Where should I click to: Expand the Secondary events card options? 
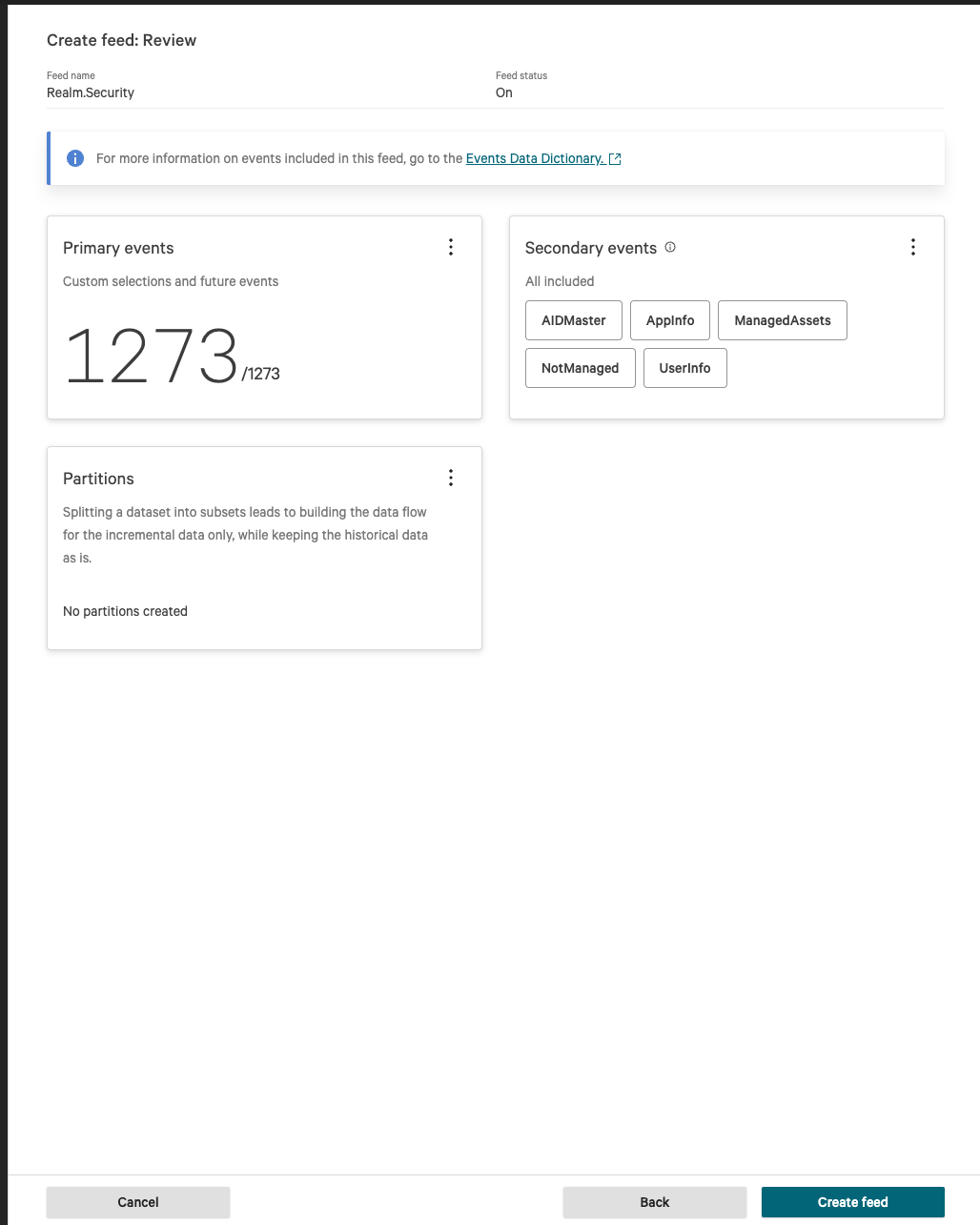point(913,246)
